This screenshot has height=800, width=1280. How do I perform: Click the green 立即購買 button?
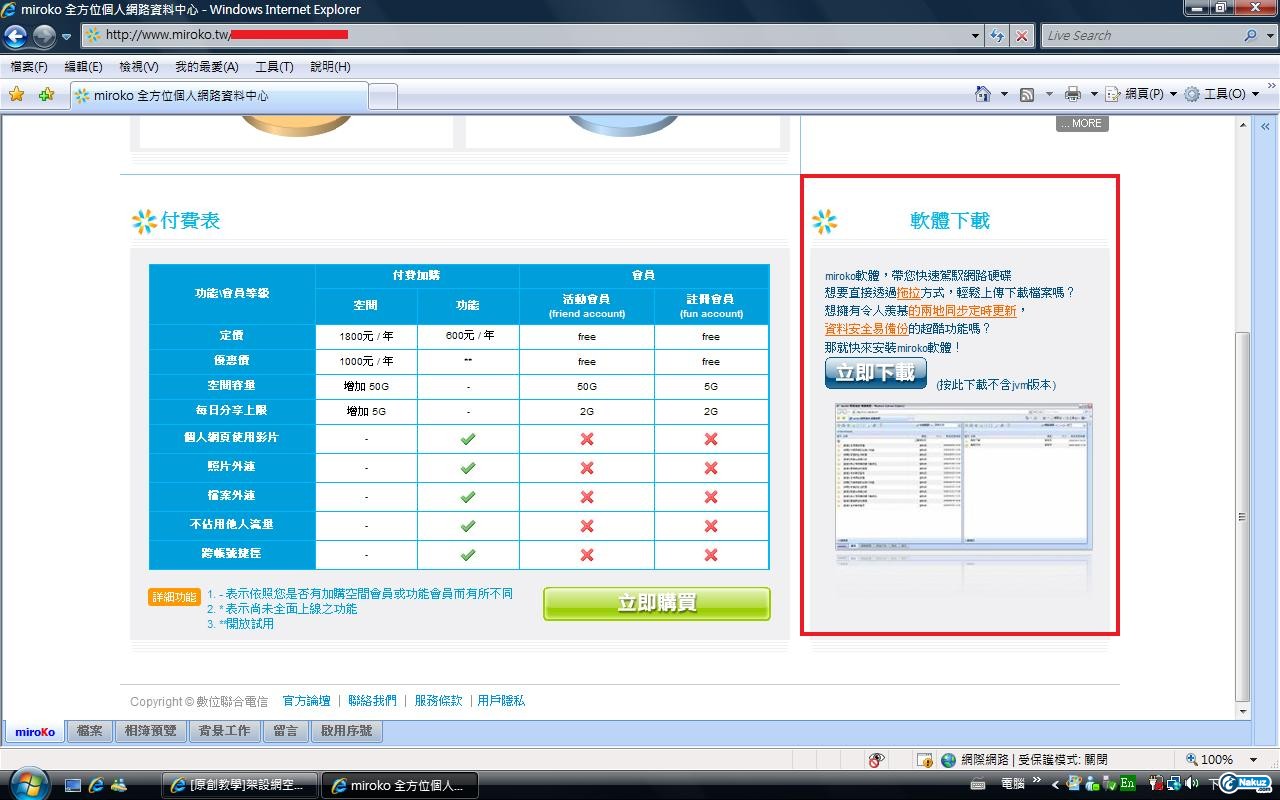(x=657, y=603)
